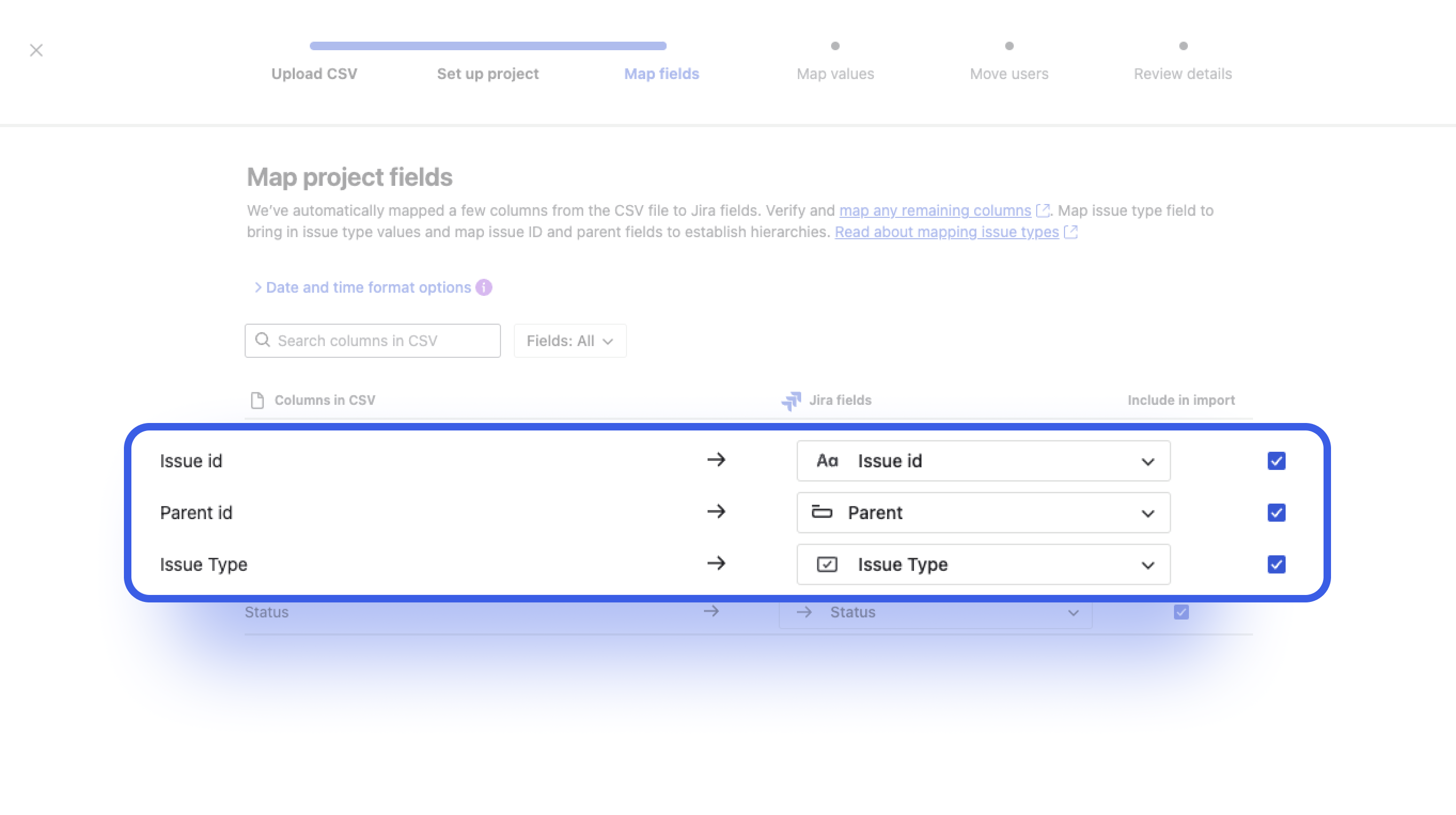Click the Parent field folder icon
This screenshot has height=815, width=1456.
822,512
